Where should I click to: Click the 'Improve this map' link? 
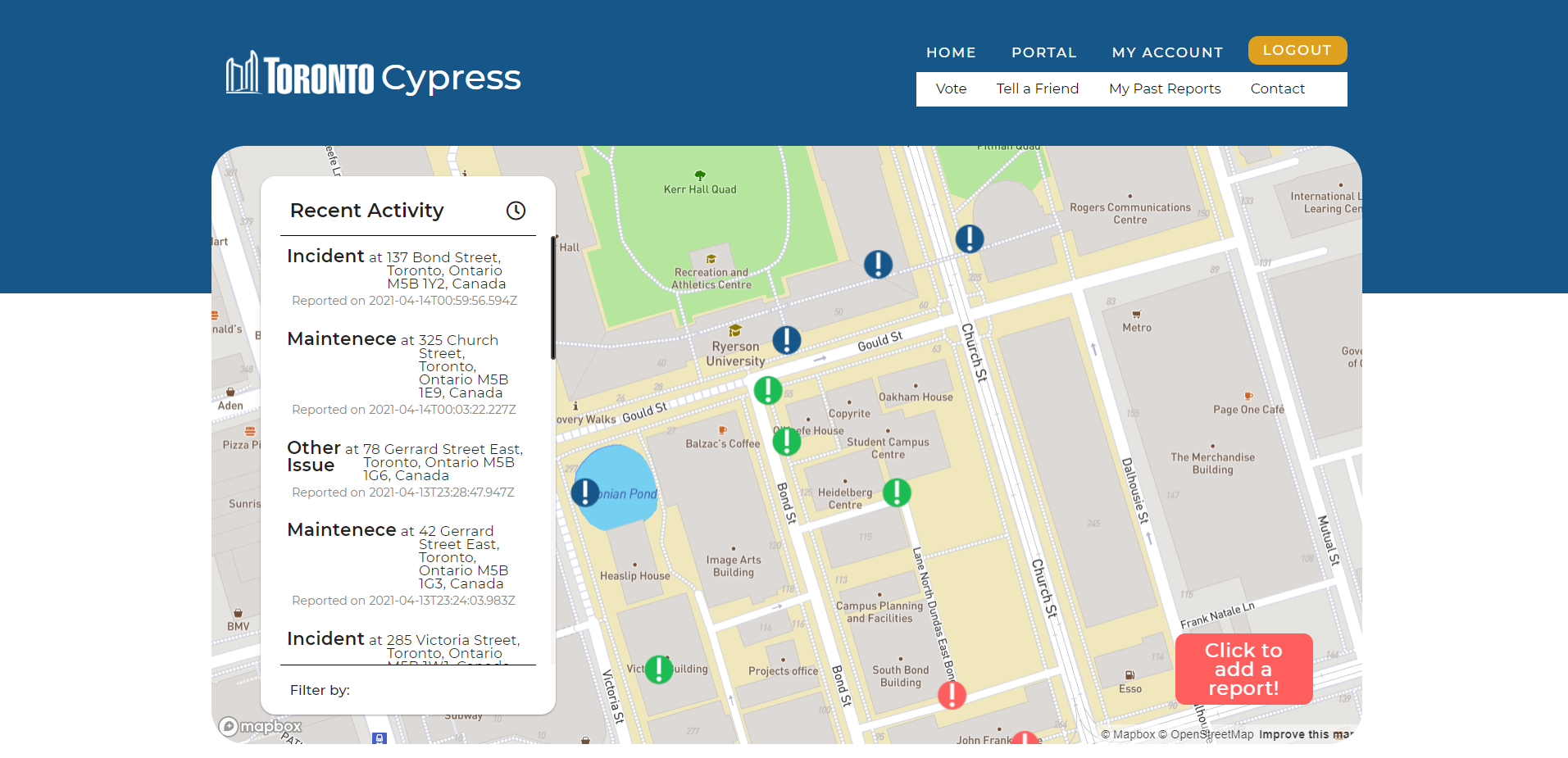(x=1306, y=734)
